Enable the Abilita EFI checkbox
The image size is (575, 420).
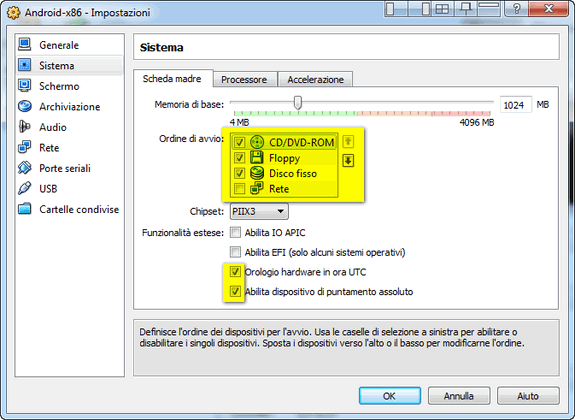tap(235, 252)
